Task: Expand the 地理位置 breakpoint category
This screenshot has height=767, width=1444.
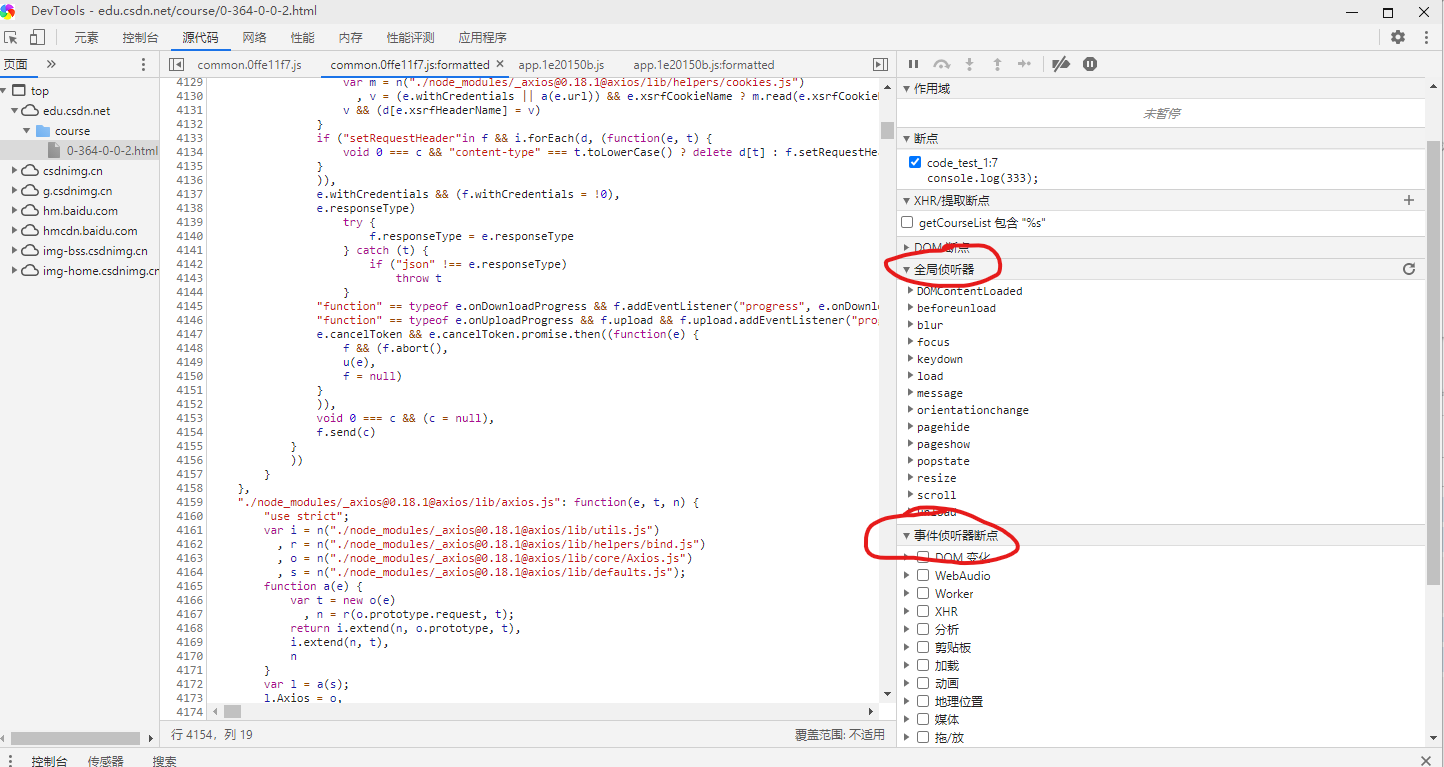Action: click(x=907, y=702)
